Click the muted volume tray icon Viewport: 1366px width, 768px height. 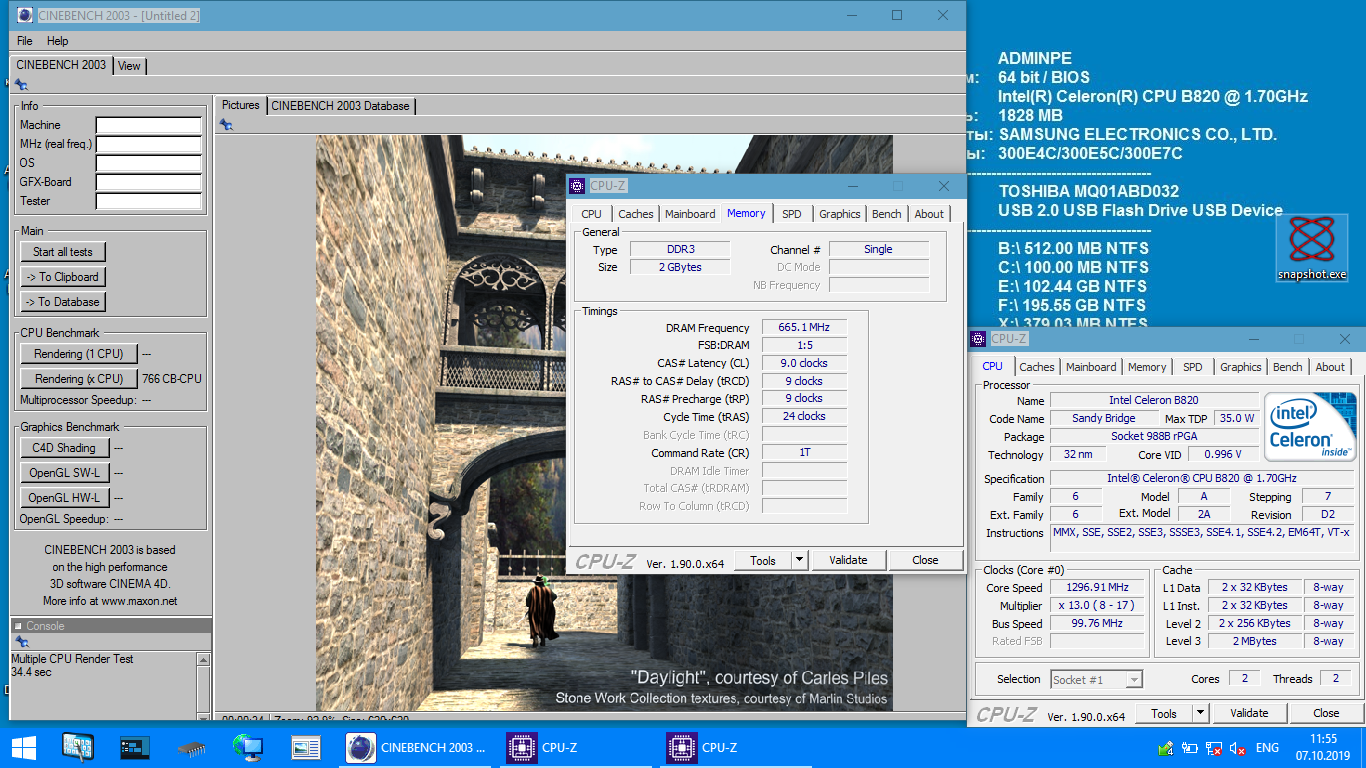point(1238,747)
